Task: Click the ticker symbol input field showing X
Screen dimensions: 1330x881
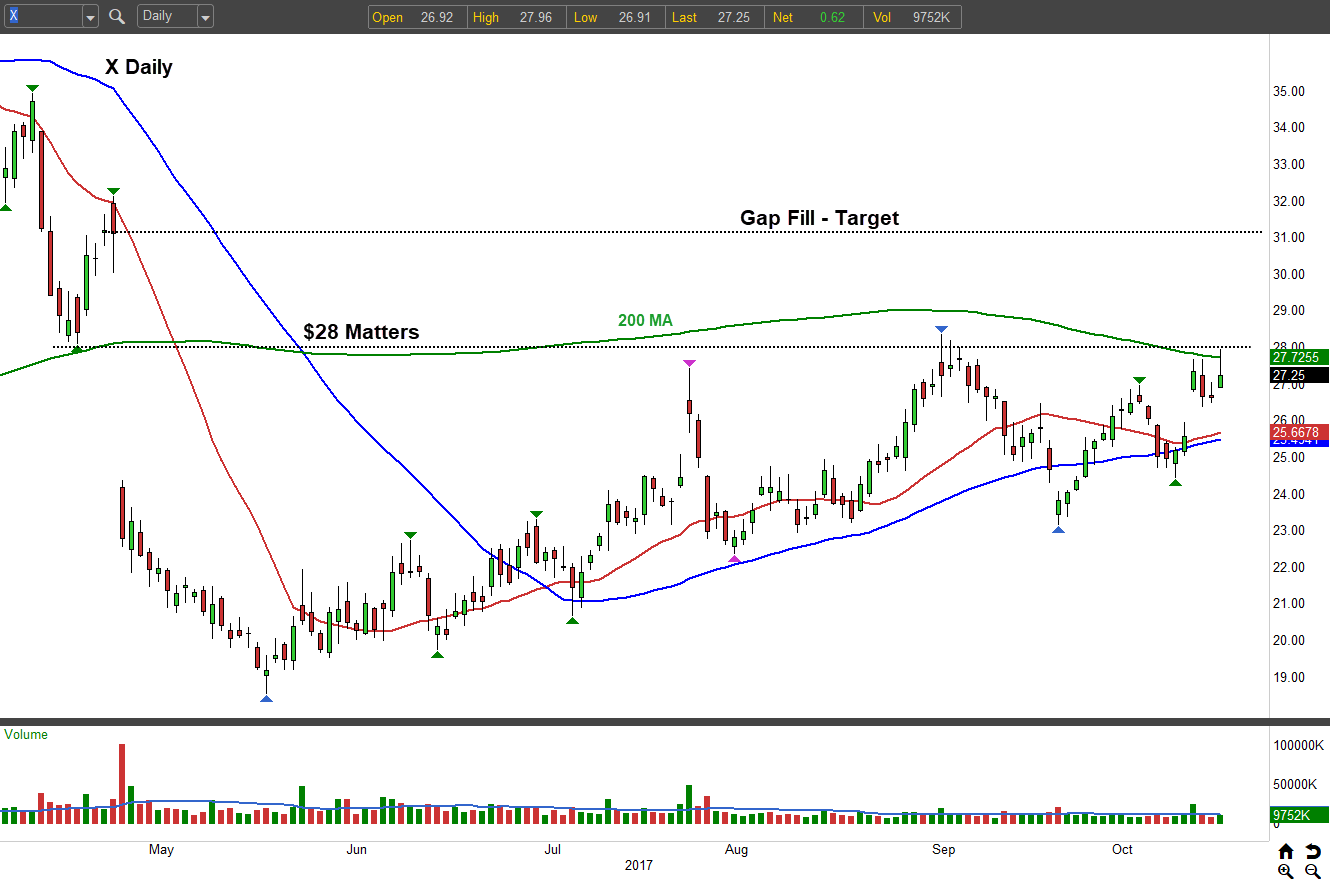Action: [44, 17]
